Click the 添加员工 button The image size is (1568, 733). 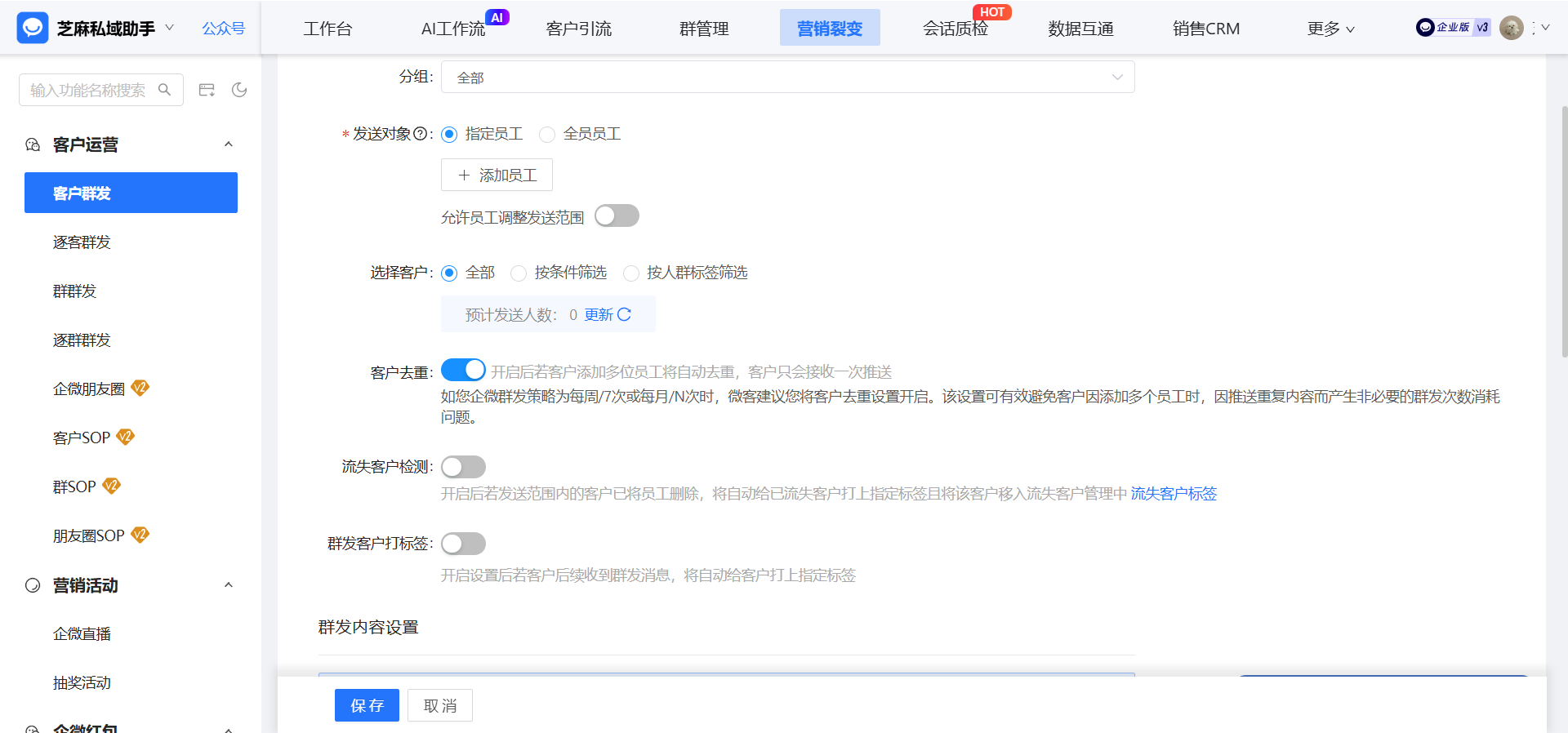(497, 175)
